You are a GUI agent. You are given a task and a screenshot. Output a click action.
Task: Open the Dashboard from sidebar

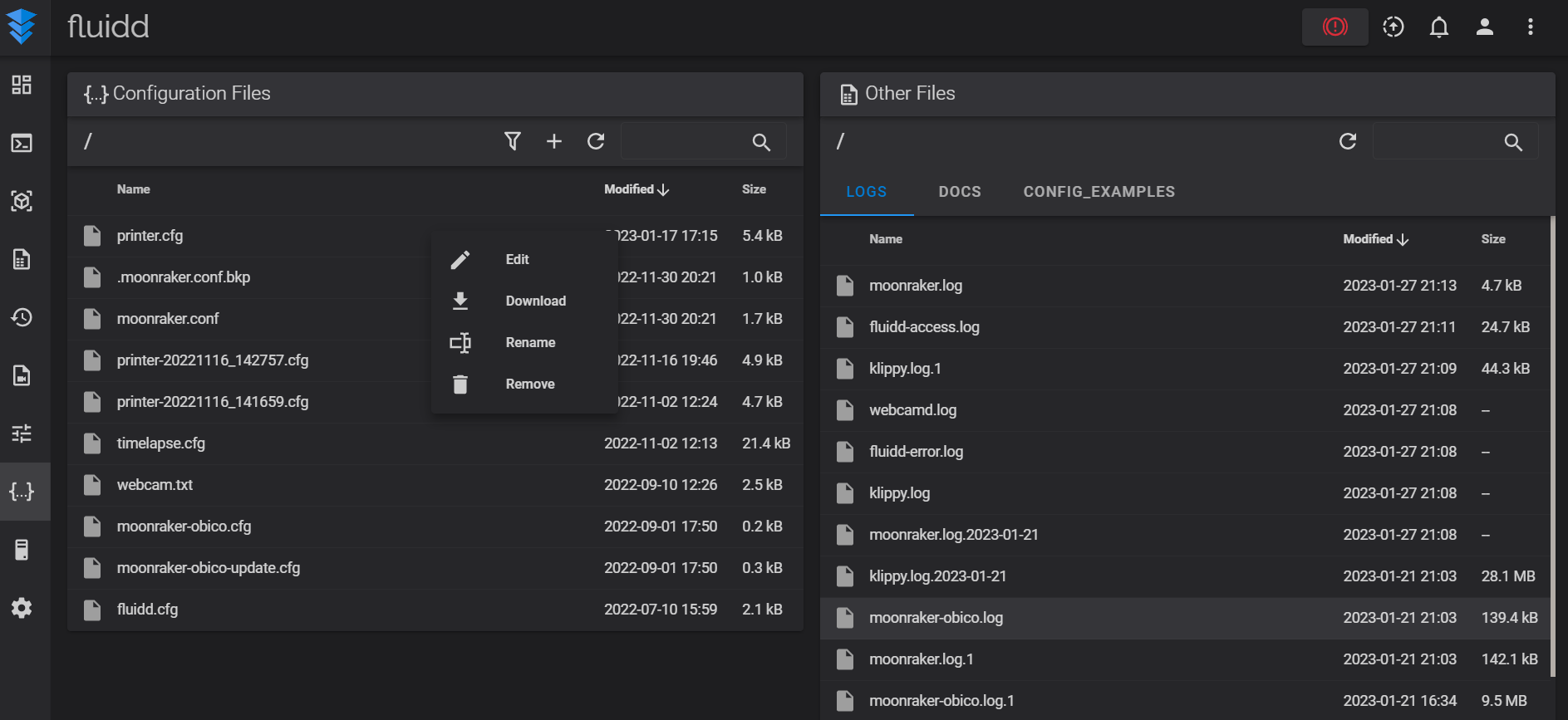point(22,85)
